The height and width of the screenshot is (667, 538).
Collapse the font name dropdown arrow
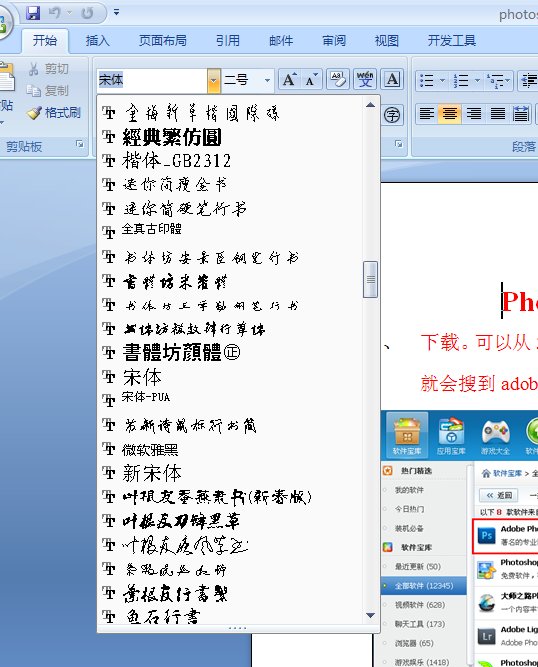click(x=214, y=80)
